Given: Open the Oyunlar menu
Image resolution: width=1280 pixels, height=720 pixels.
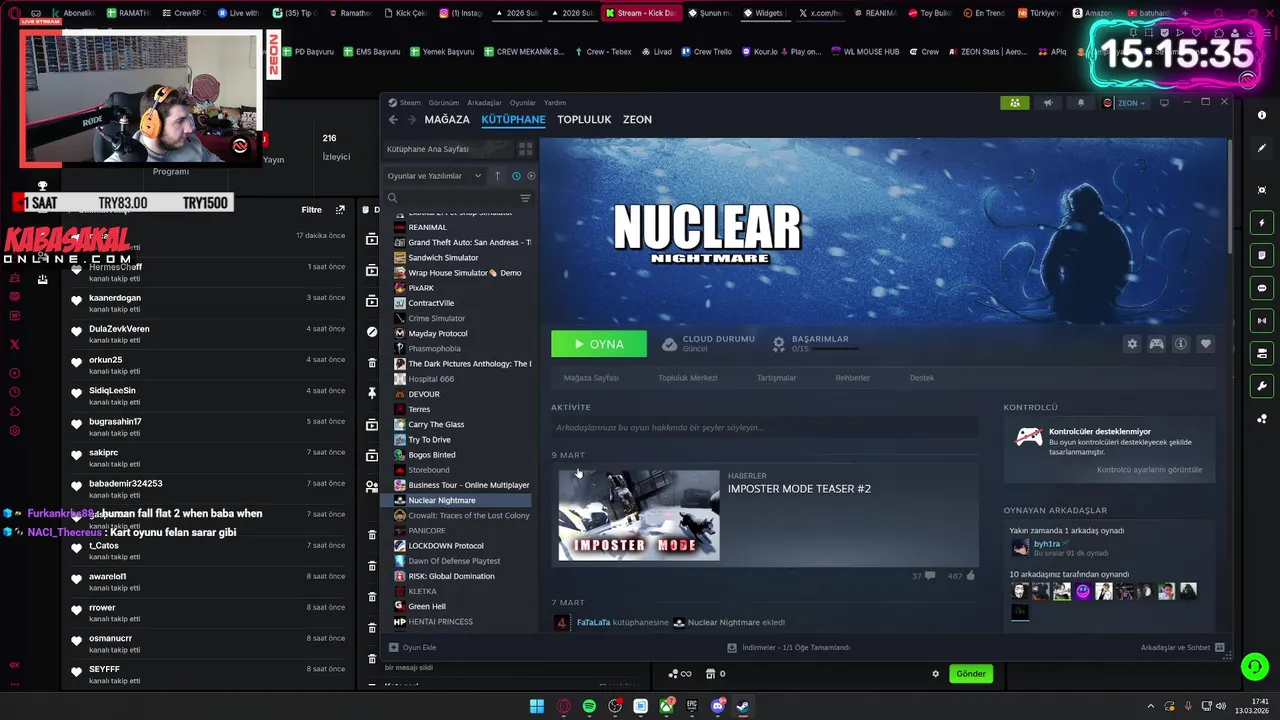Looking at the screenshot, I should [x=523, y=103].
